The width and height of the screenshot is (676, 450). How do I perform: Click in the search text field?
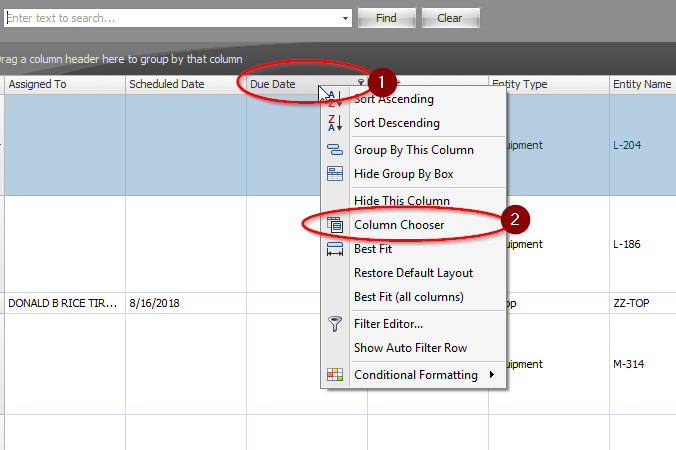tap(170, 18)
